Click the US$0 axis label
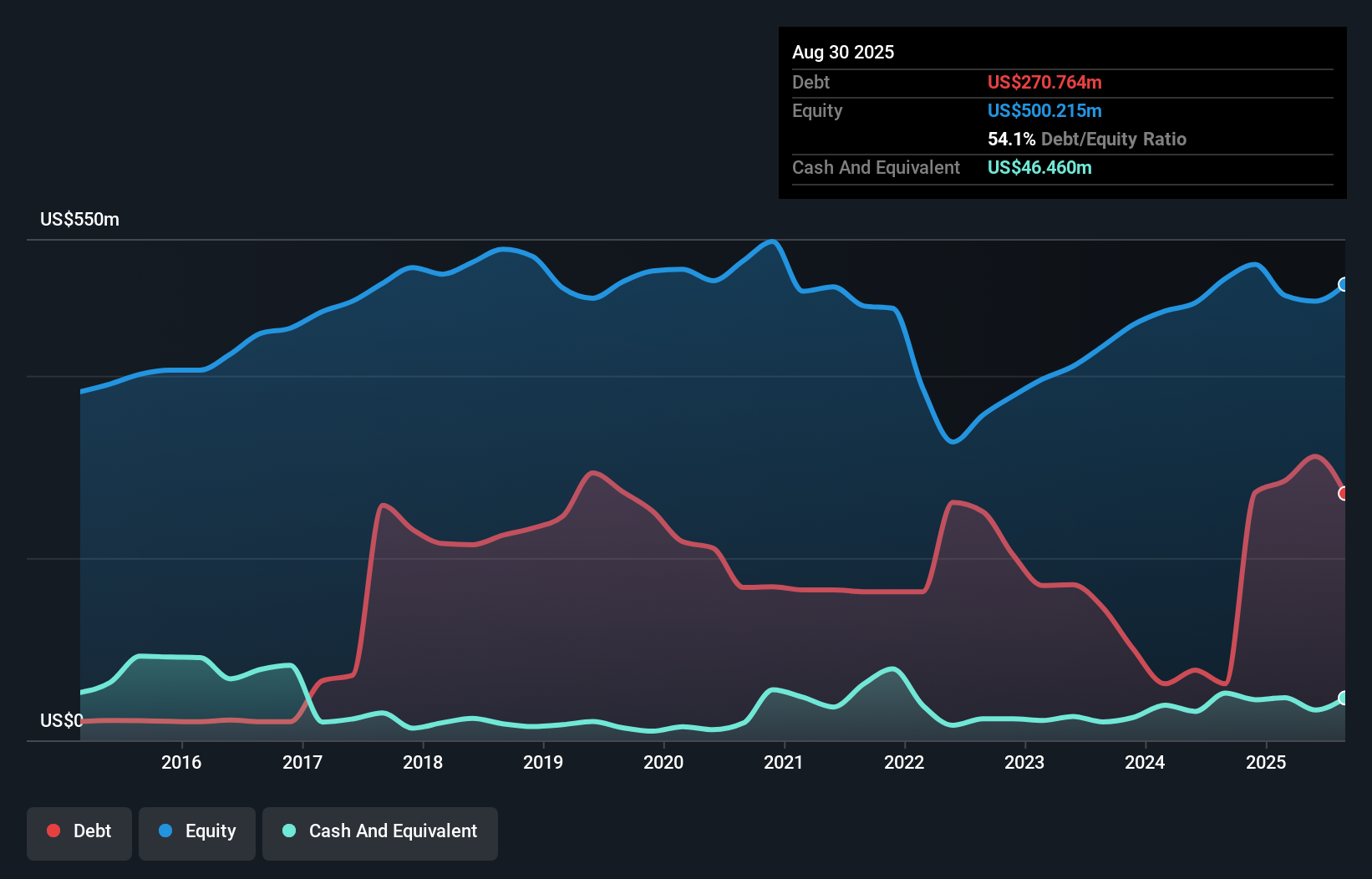This screenshot has height=879, width=1372. [61, 720]
